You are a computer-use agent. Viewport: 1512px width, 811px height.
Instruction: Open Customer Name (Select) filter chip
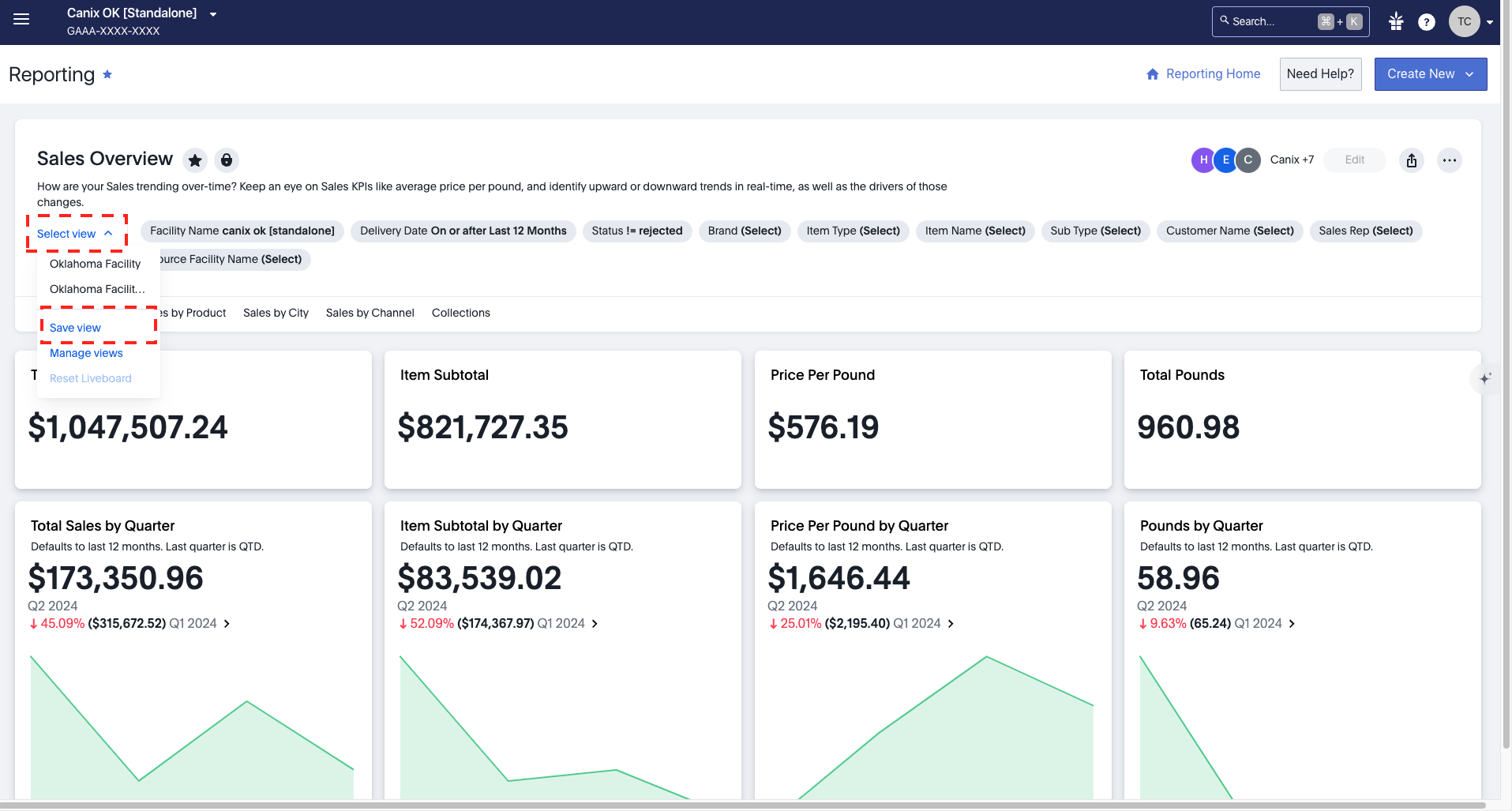point(1230,231)
